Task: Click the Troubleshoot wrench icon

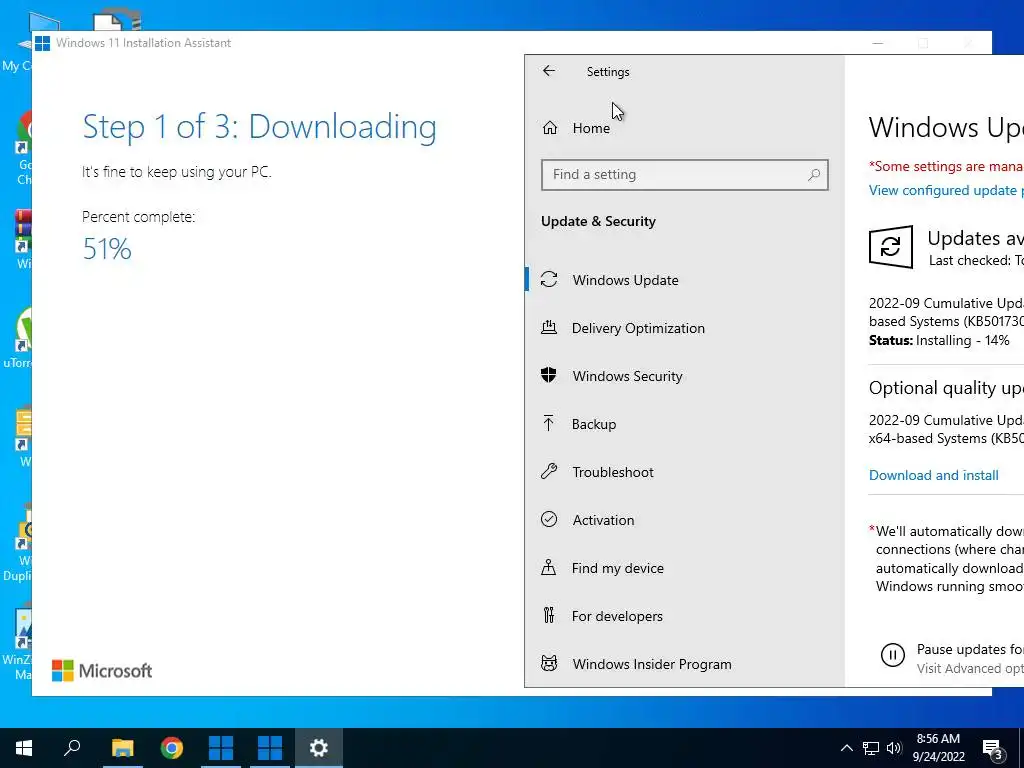Action: point(549,472)
